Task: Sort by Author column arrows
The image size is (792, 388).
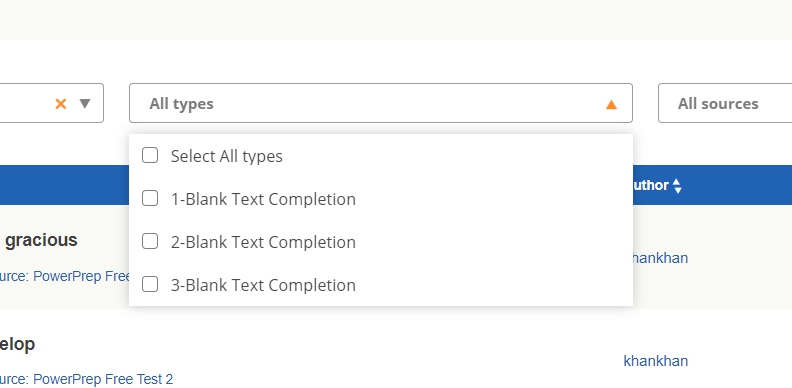Action: (677, 186)
